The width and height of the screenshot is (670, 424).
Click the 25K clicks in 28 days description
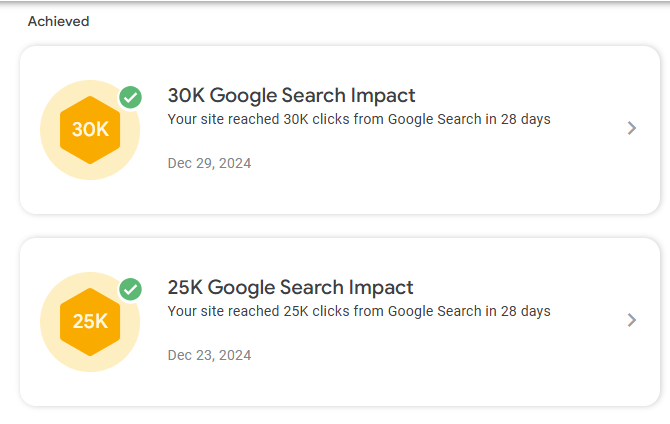pos(359,312)
